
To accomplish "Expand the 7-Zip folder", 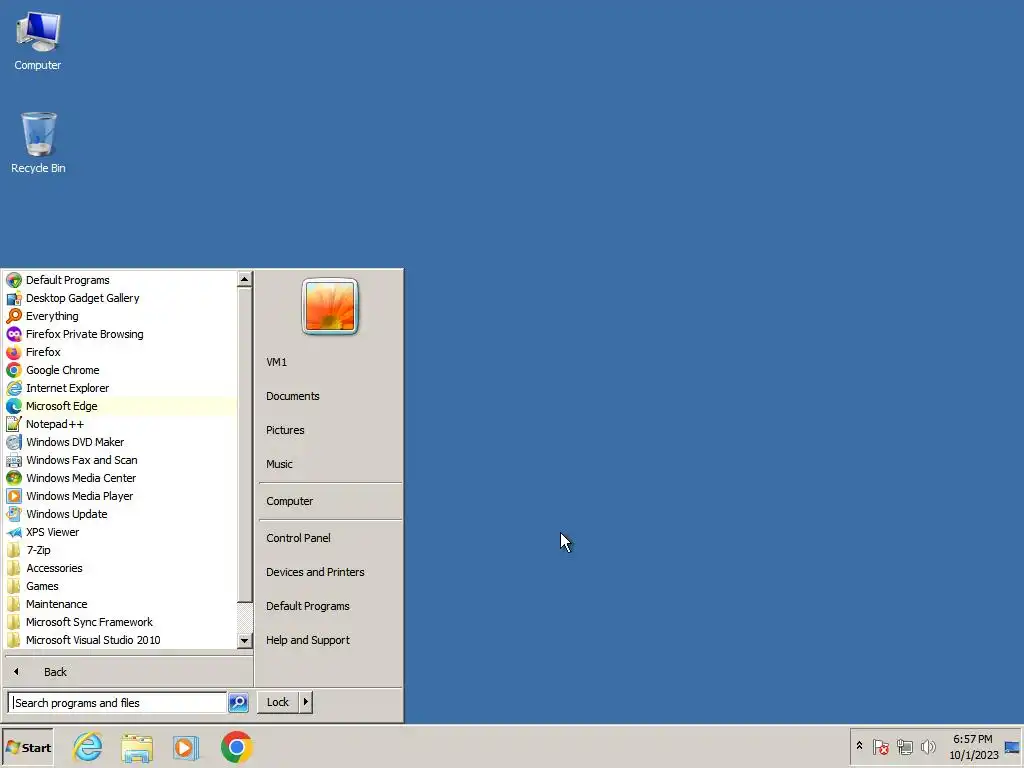I will (121, 551).
